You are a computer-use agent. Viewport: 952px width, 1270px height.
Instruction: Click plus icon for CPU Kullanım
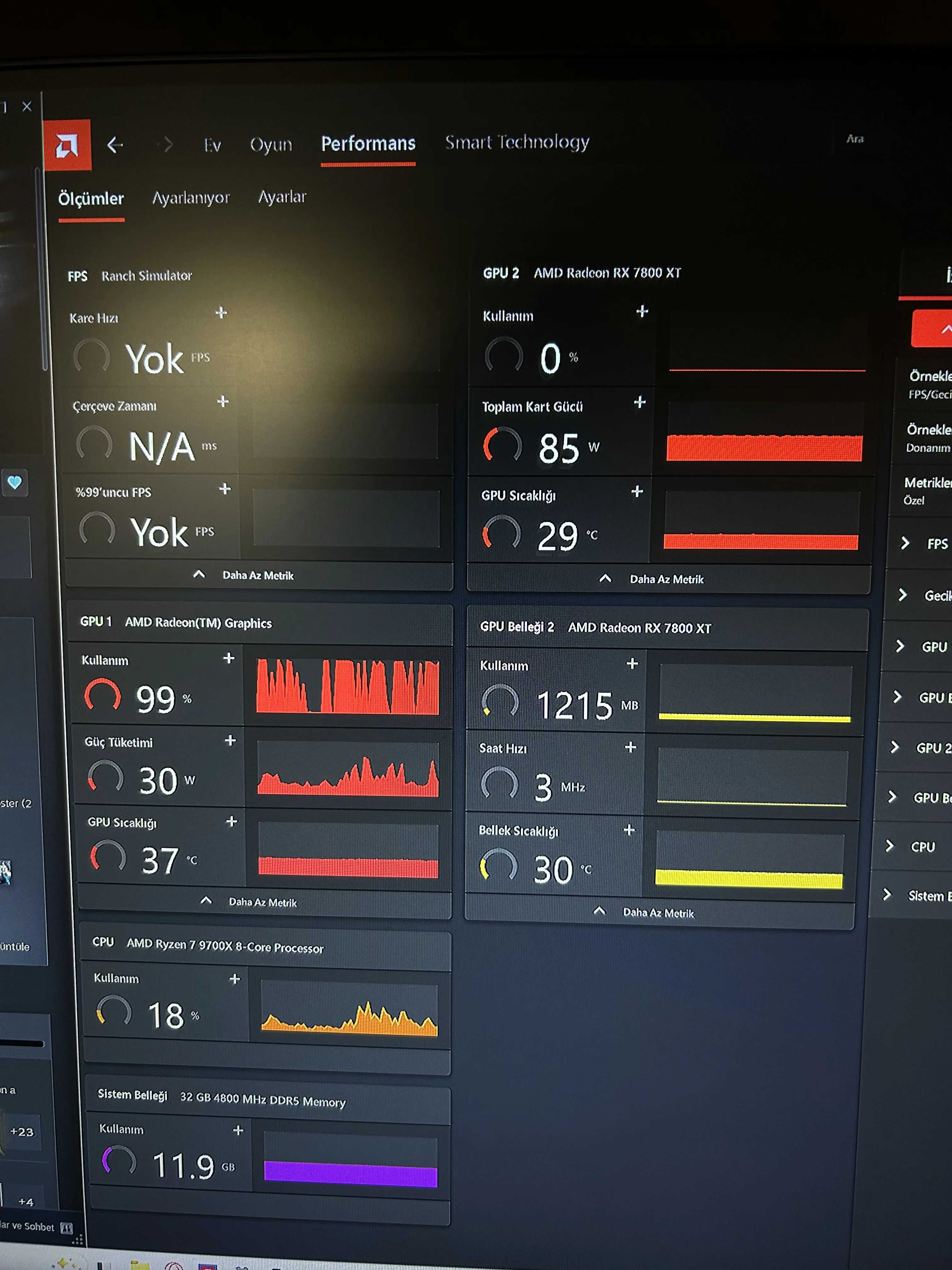click(x=235, y=979)
